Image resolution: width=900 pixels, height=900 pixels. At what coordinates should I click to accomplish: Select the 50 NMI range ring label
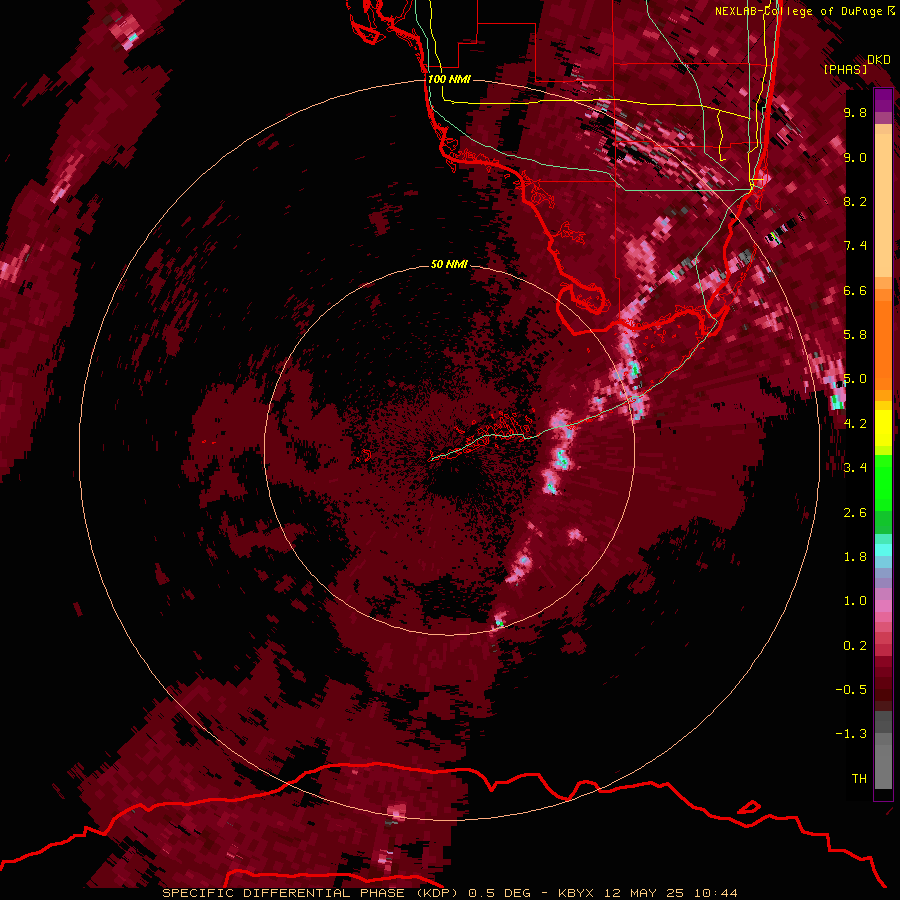(x=449, y=264)
